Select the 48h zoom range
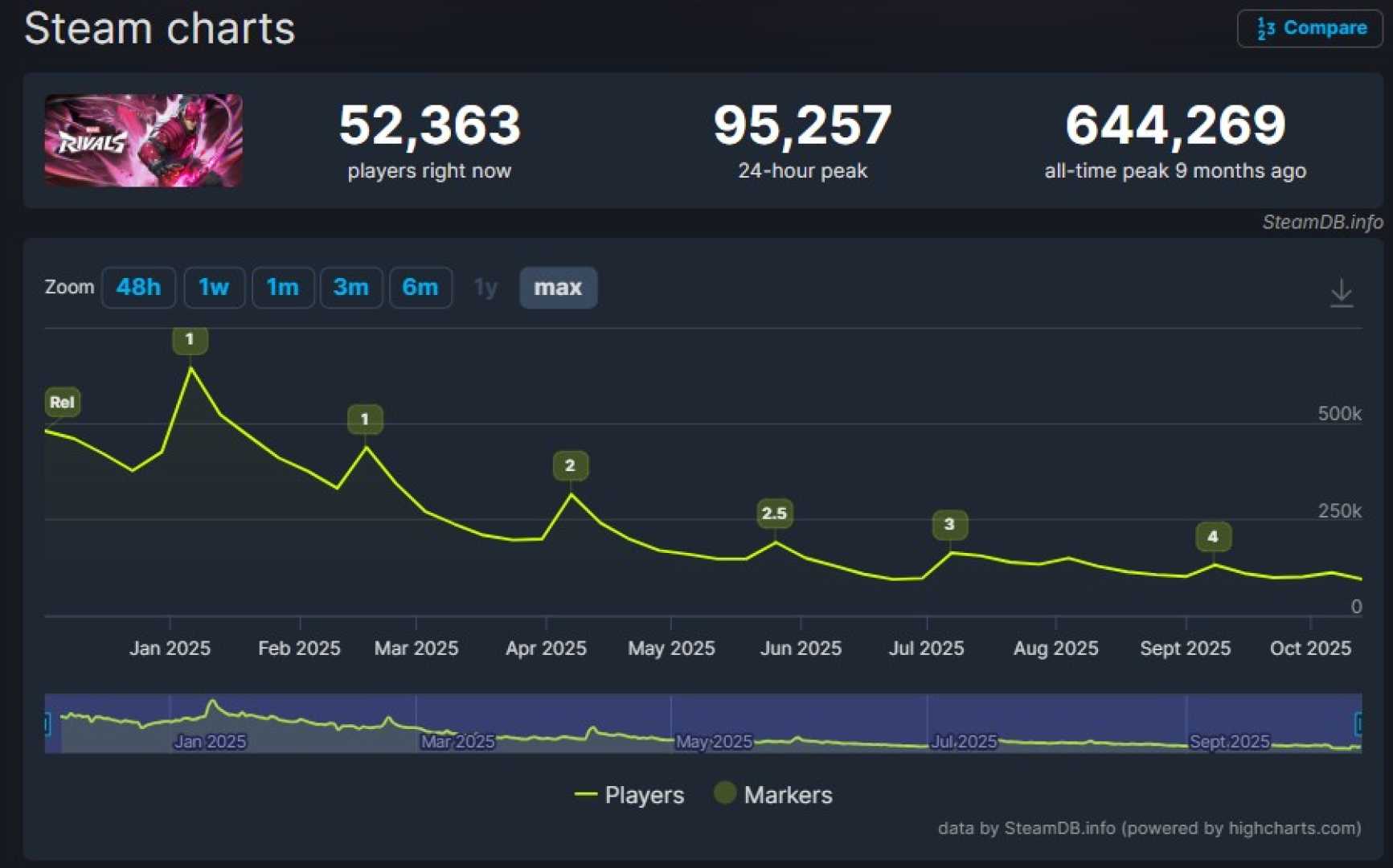1393x868 pixels. coord(138,288)
